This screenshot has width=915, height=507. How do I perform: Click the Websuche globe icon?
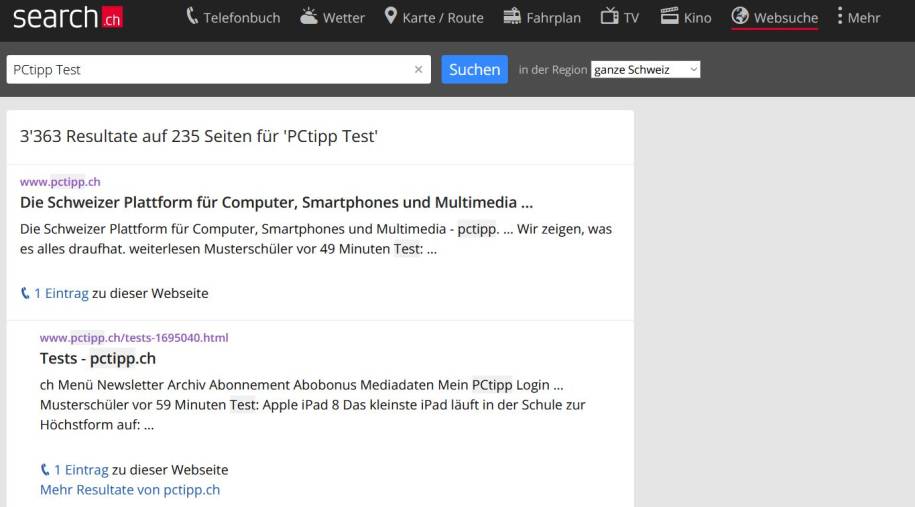tap(740, 16)
